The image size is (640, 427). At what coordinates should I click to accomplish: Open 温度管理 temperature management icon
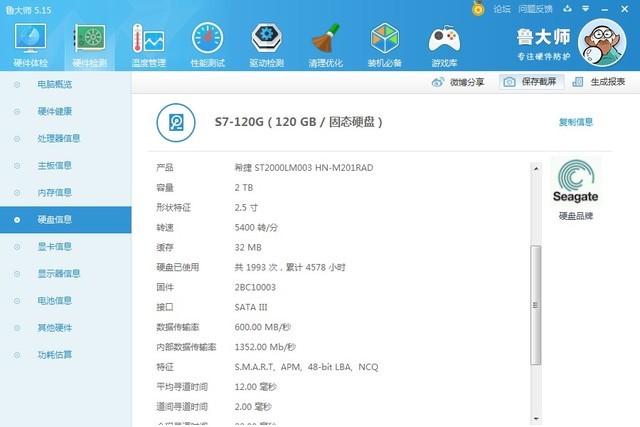[x=148, y=38]
